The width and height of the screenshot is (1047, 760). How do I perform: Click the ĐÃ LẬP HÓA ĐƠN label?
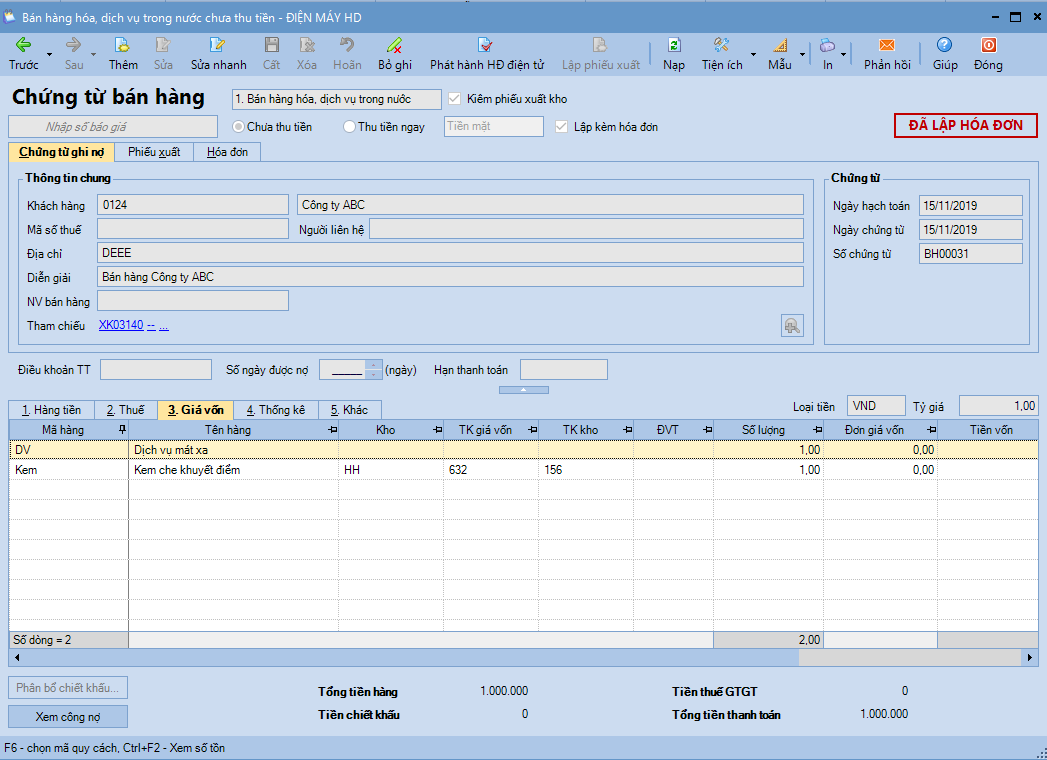(x=966, y=125)
